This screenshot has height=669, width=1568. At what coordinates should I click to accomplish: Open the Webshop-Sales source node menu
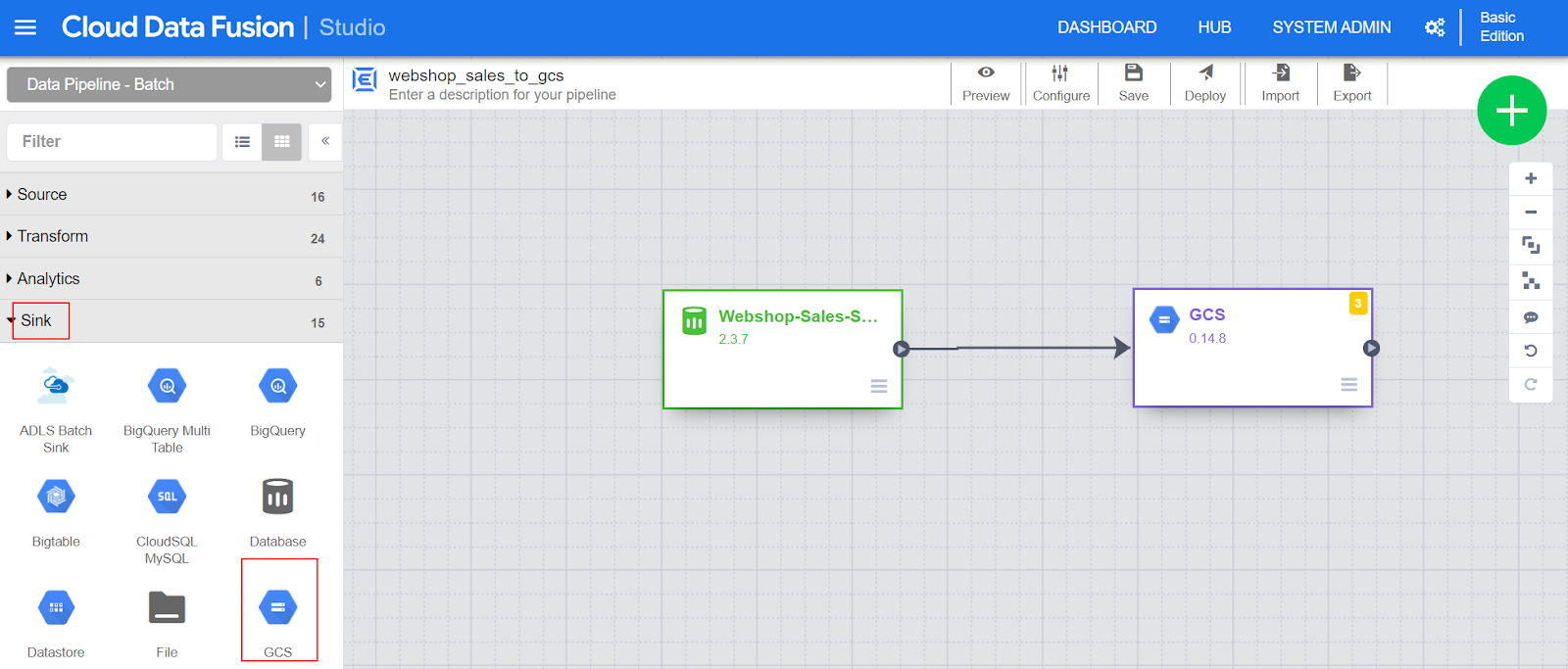pos(879,386)
